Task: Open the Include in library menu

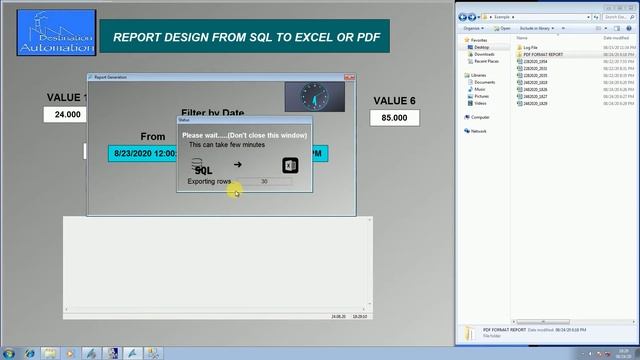Action: tap(537, 28)
